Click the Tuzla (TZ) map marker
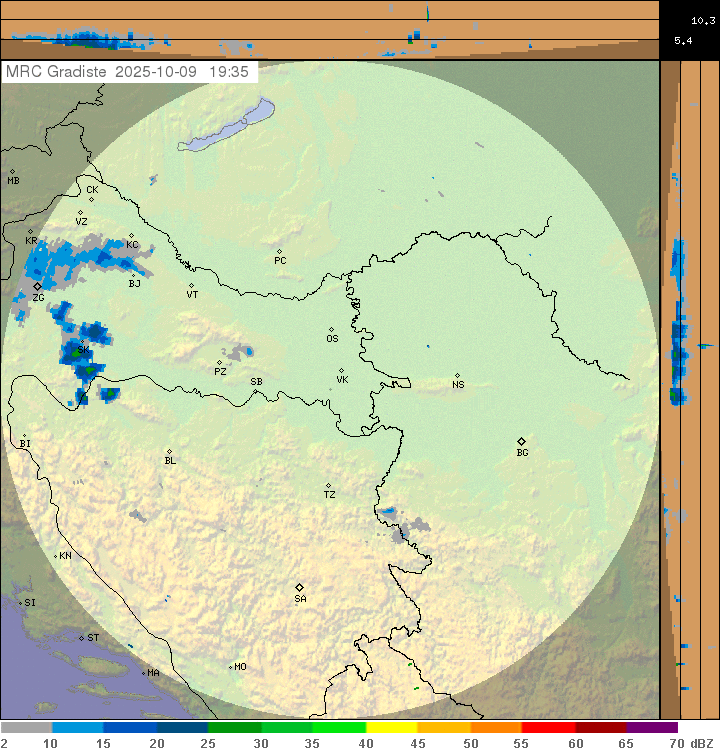Screen dimensions: 720x751 (x=328, y=486)
